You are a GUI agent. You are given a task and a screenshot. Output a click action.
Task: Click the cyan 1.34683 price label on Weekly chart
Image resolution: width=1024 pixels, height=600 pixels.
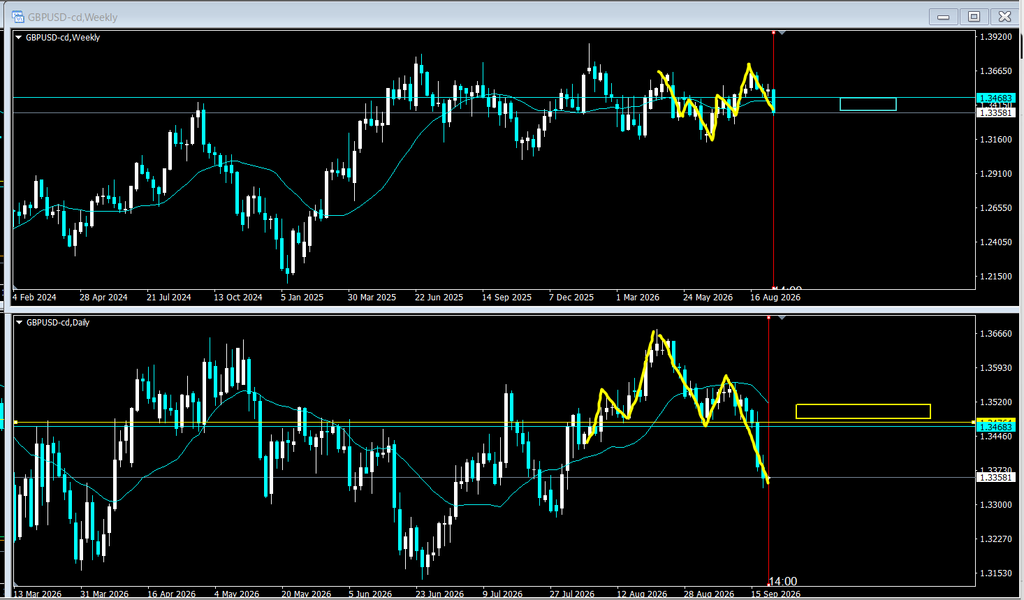[996, 99]
